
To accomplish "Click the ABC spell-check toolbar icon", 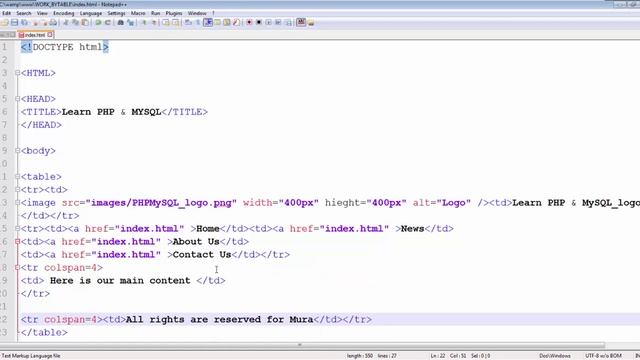I will [x=301, y=22].
